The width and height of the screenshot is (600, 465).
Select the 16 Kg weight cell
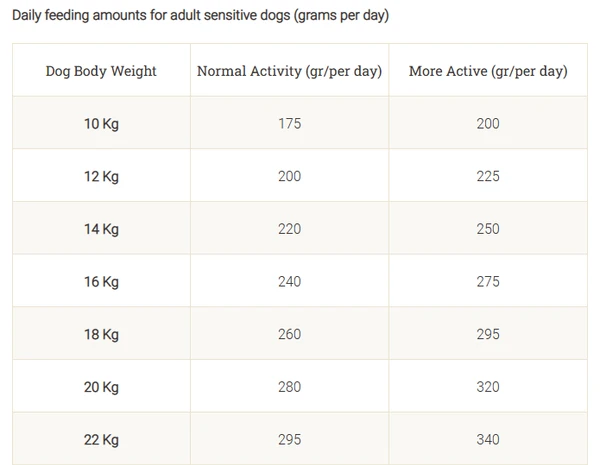coord(101,282)
